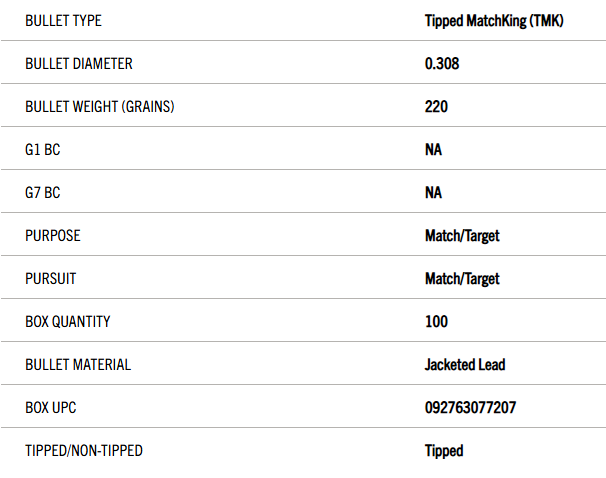Click the TIPPED/NON-TIPPED label
Screen dimensions: 606x478
click(x=84, y=451)
